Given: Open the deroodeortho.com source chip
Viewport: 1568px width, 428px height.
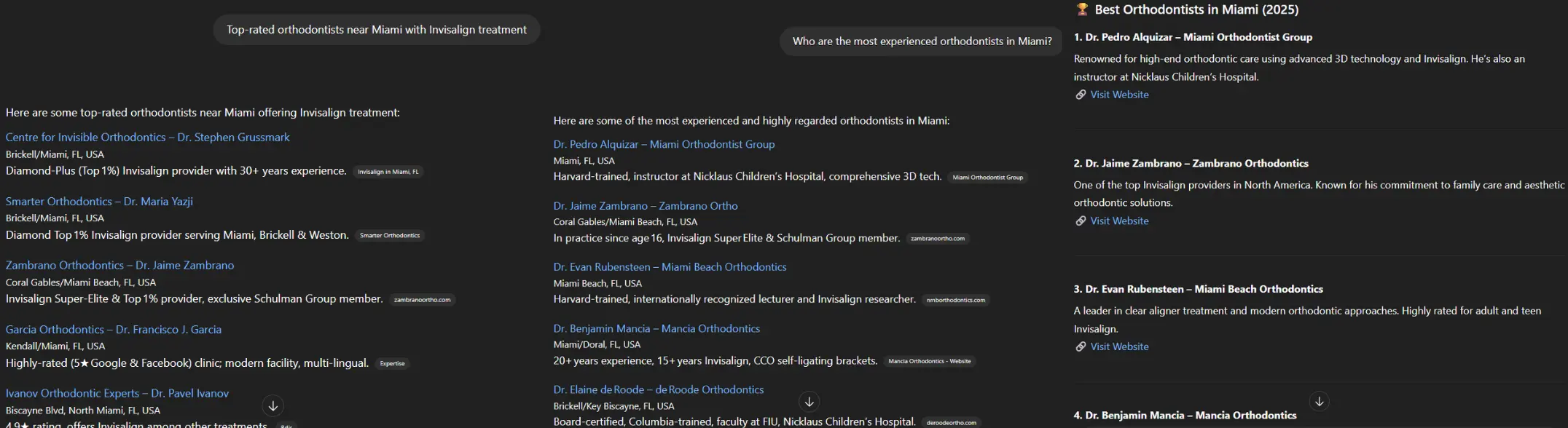Looking at the screenshot, I should tap(950, 422).
